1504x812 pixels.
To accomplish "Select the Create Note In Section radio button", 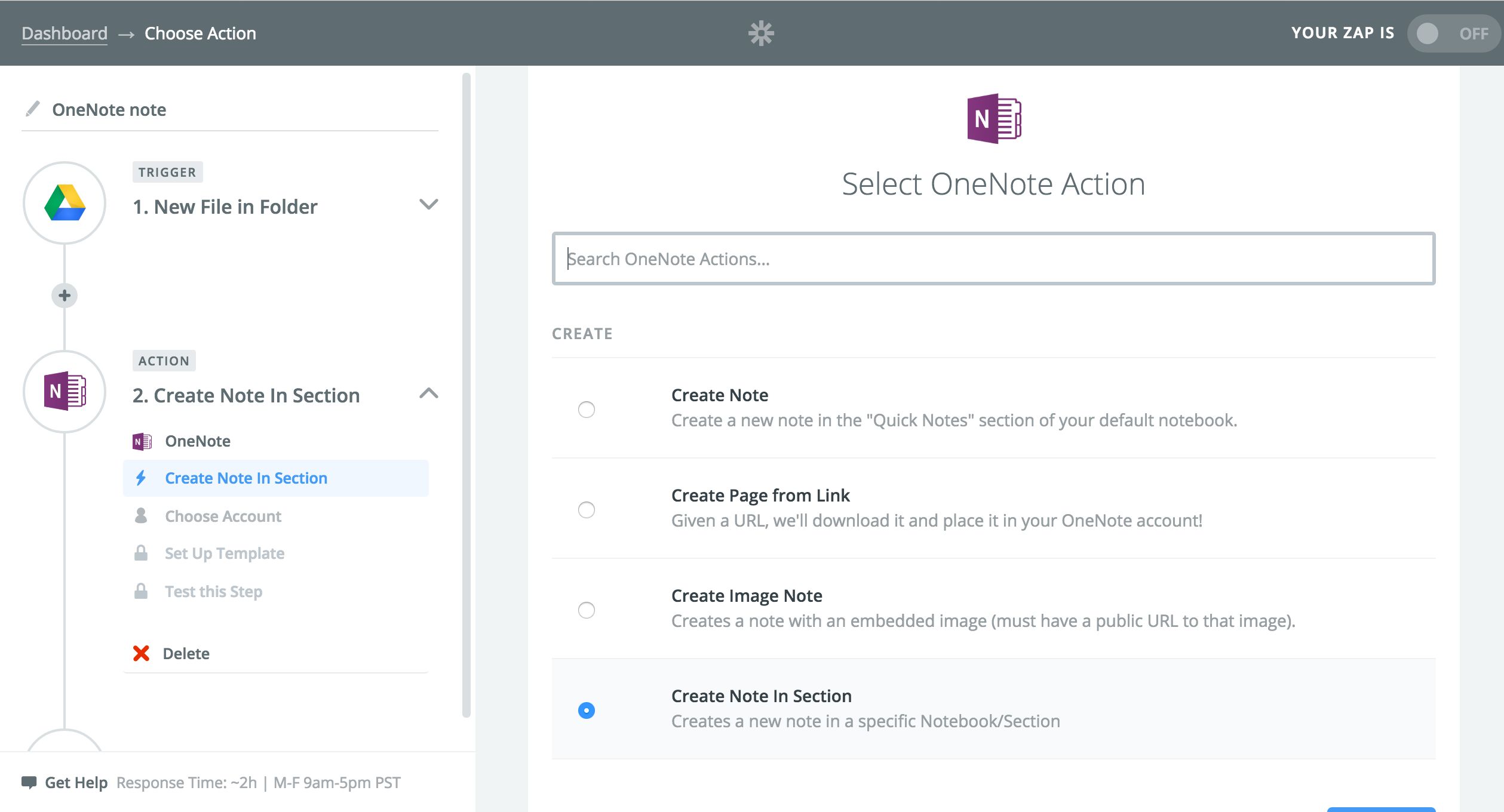I will pyautogui.click(x=587, y=710).
